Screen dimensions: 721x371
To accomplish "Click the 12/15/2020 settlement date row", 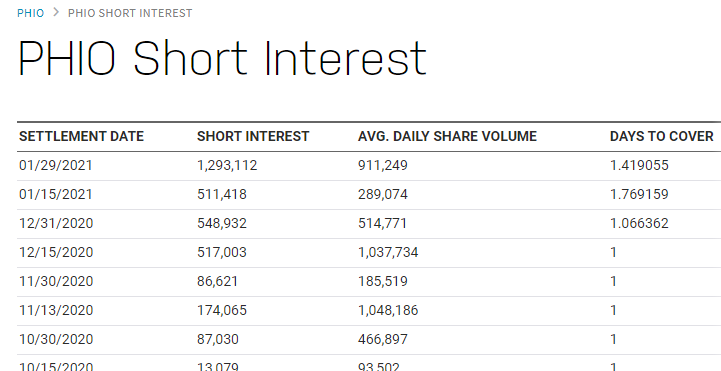I will pyautogui.click(x=369, y=252).
